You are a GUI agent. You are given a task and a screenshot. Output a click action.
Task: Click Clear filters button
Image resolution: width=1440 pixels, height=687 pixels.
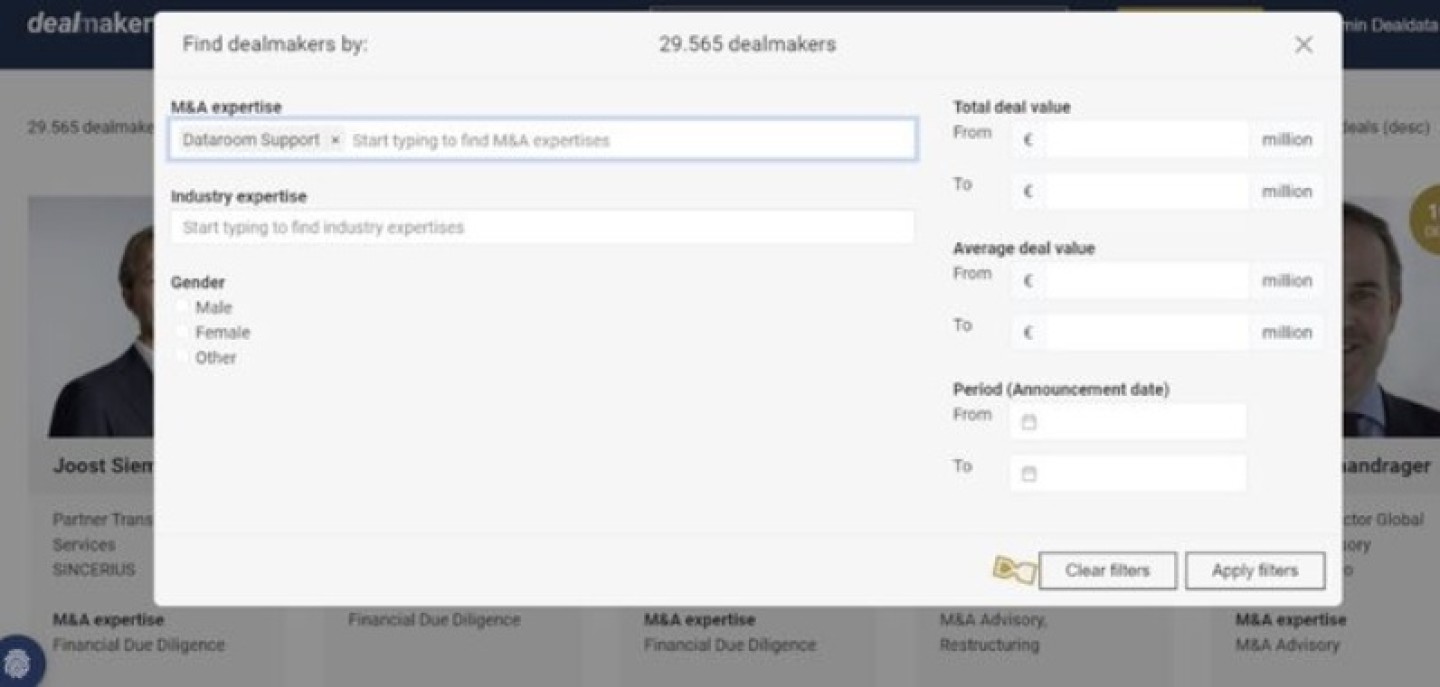click(1107, 571)
